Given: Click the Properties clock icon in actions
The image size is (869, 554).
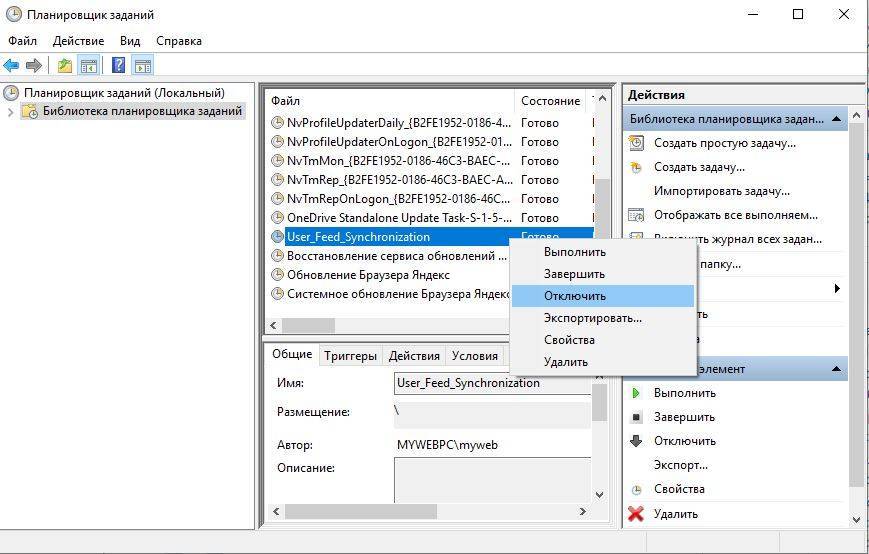Looking at the screenshot, I should click(636, 490).
